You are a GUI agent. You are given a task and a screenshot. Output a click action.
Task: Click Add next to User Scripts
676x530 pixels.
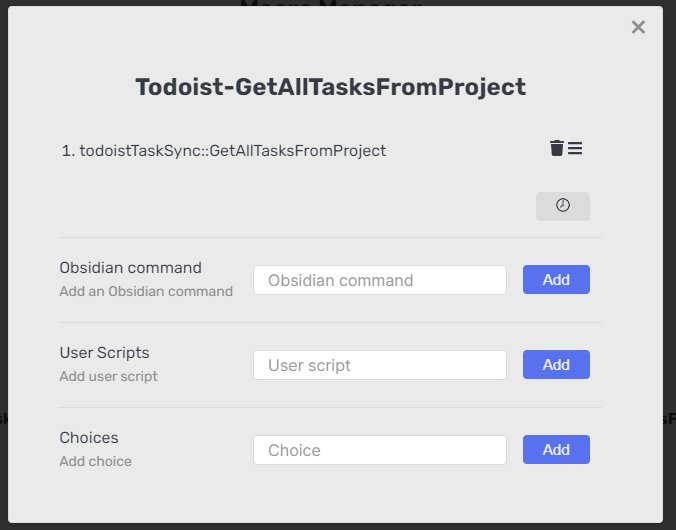(556, 365)
